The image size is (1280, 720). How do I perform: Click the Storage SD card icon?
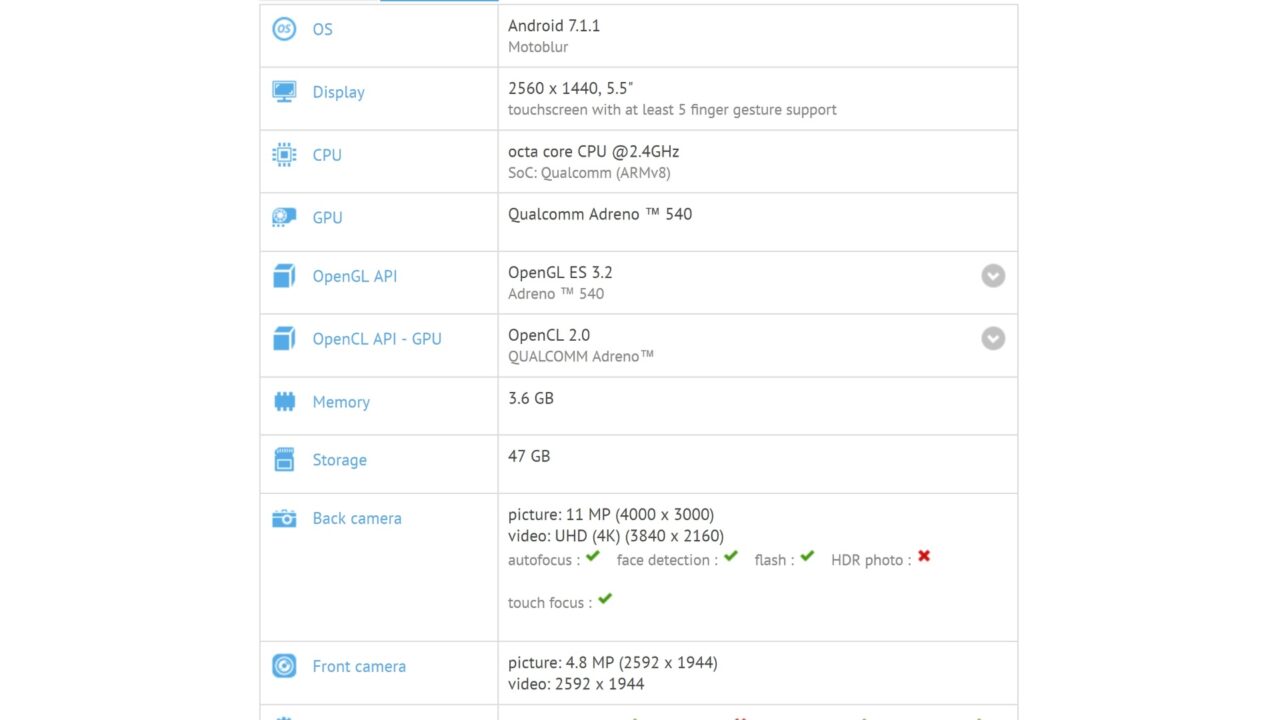[284, 460]
